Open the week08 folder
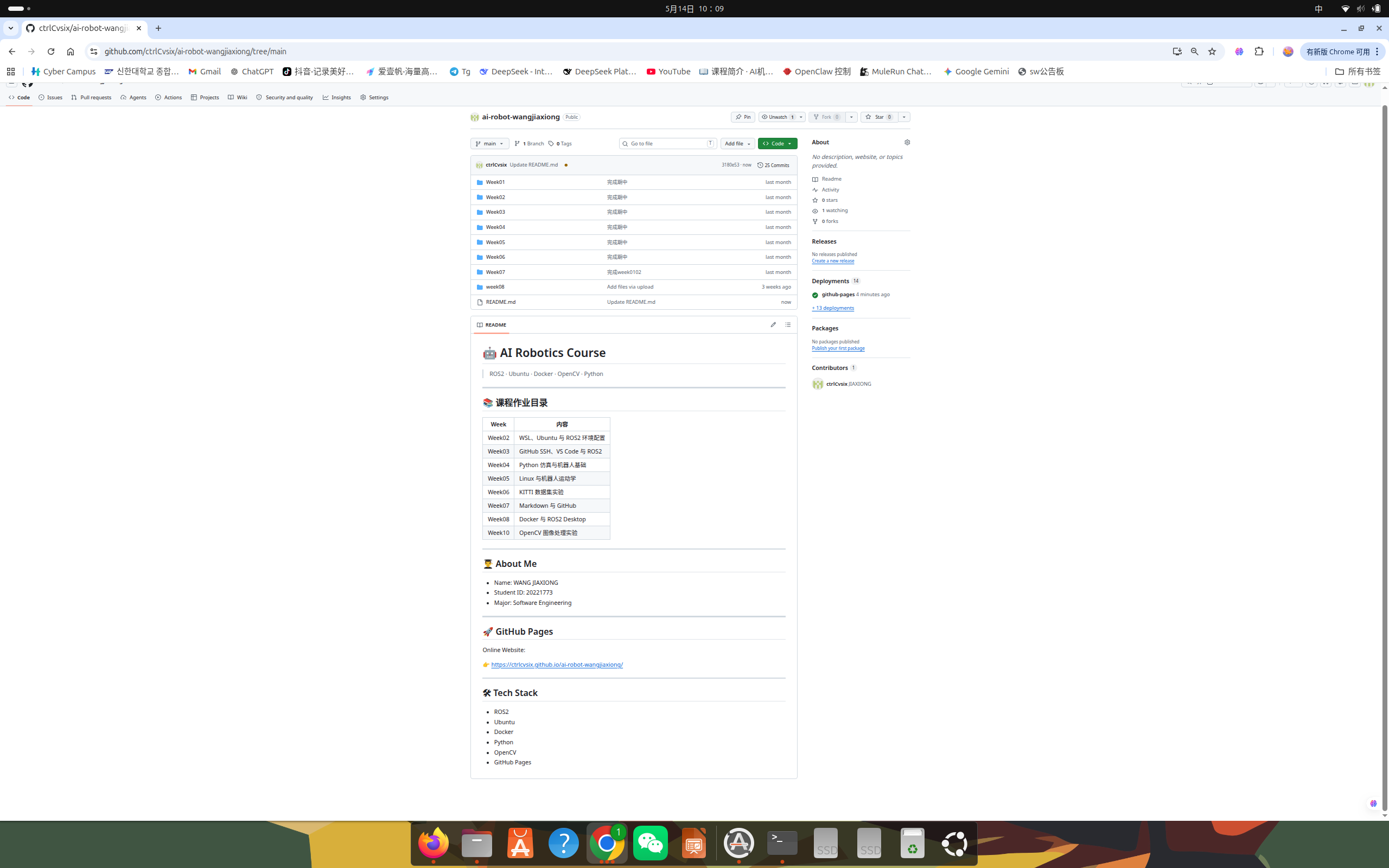The image size is (1389, 868). (x=495, y=287)
